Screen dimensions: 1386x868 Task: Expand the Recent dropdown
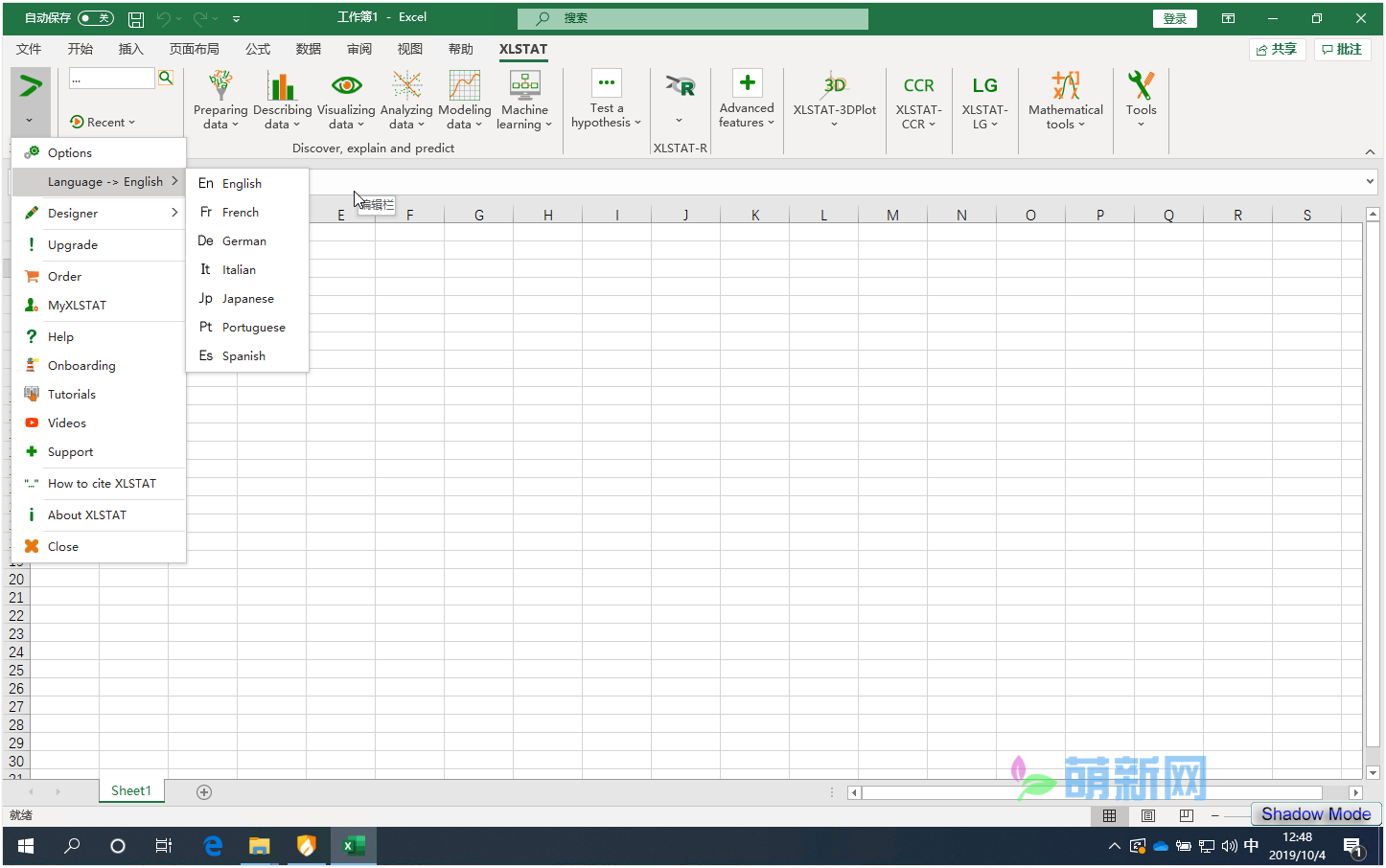point(103,122)
